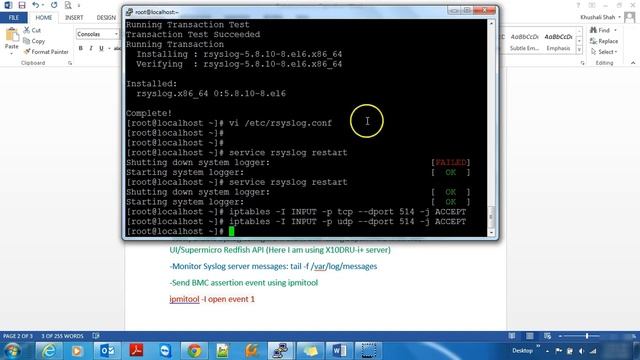Open Google Chrome from the taskbar
Viewport: 640px width, 360px height.
click(x=194, y=351)
